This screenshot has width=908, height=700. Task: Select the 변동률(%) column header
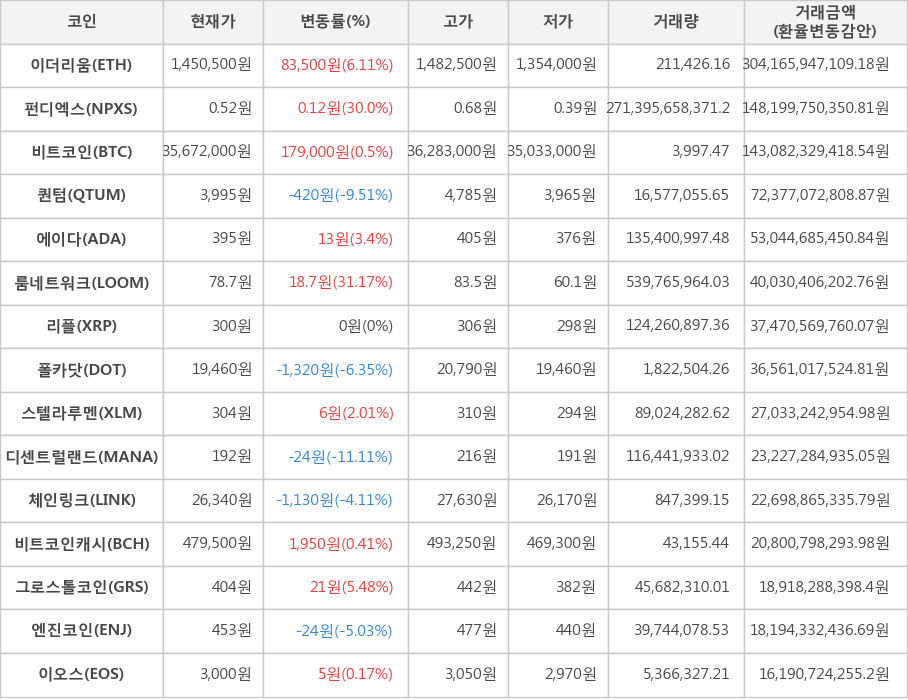[x=335, y=22]
